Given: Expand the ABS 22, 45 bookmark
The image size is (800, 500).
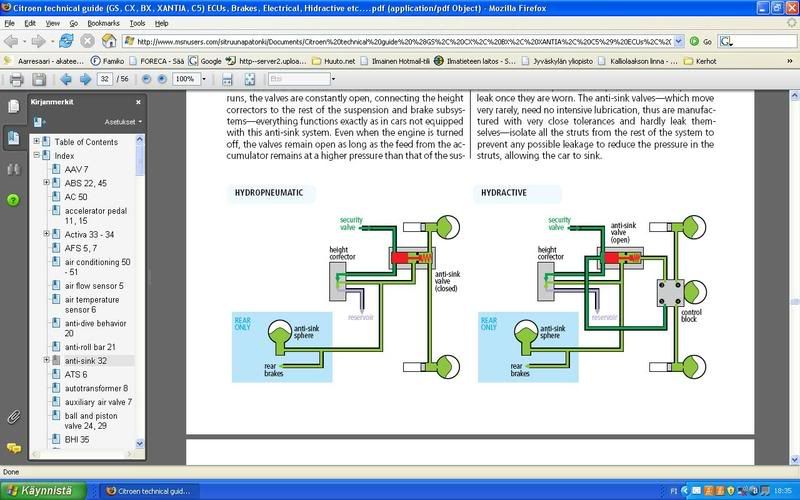Looking at the screenshot, I should (x=47, y=183).
